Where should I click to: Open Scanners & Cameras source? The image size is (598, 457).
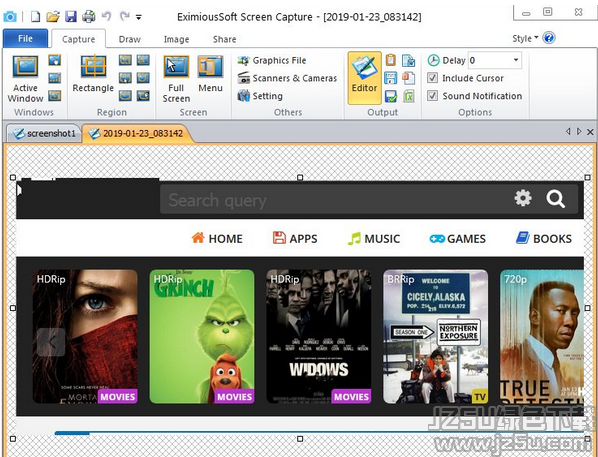[287, 78]
